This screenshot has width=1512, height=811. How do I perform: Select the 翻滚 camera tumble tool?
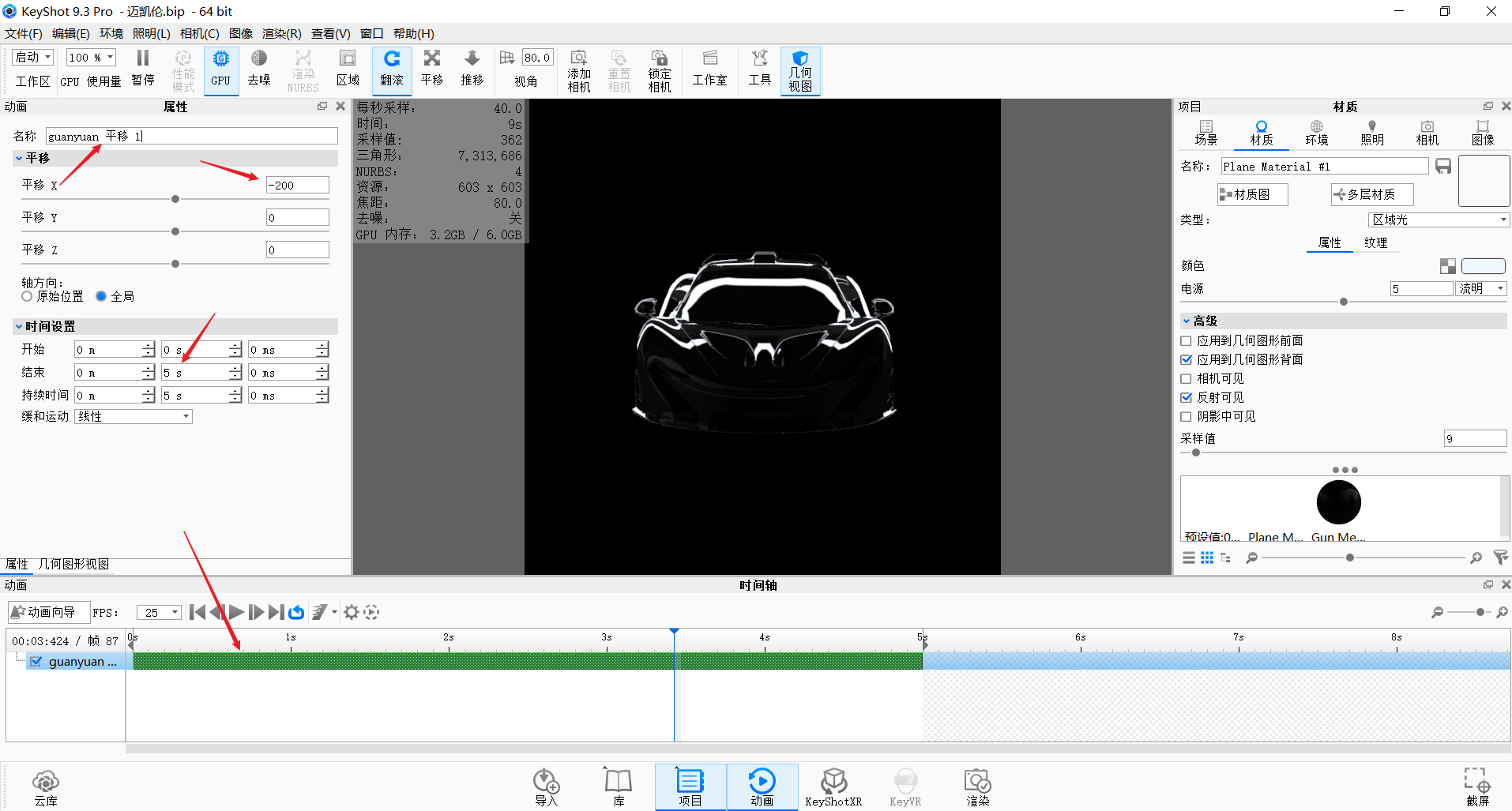point(392,69)
